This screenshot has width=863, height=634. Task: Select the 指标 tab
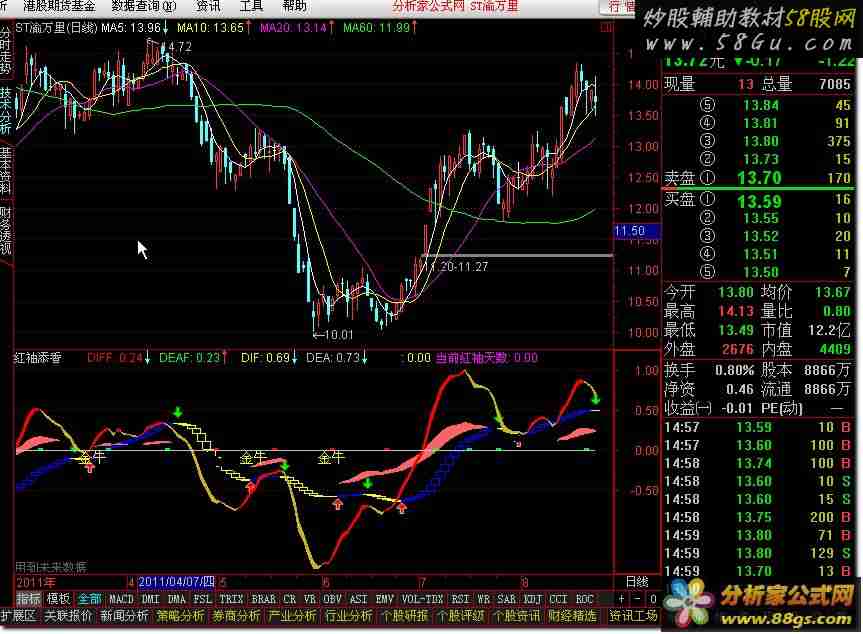pyautogui.click(x=29, y=599)
